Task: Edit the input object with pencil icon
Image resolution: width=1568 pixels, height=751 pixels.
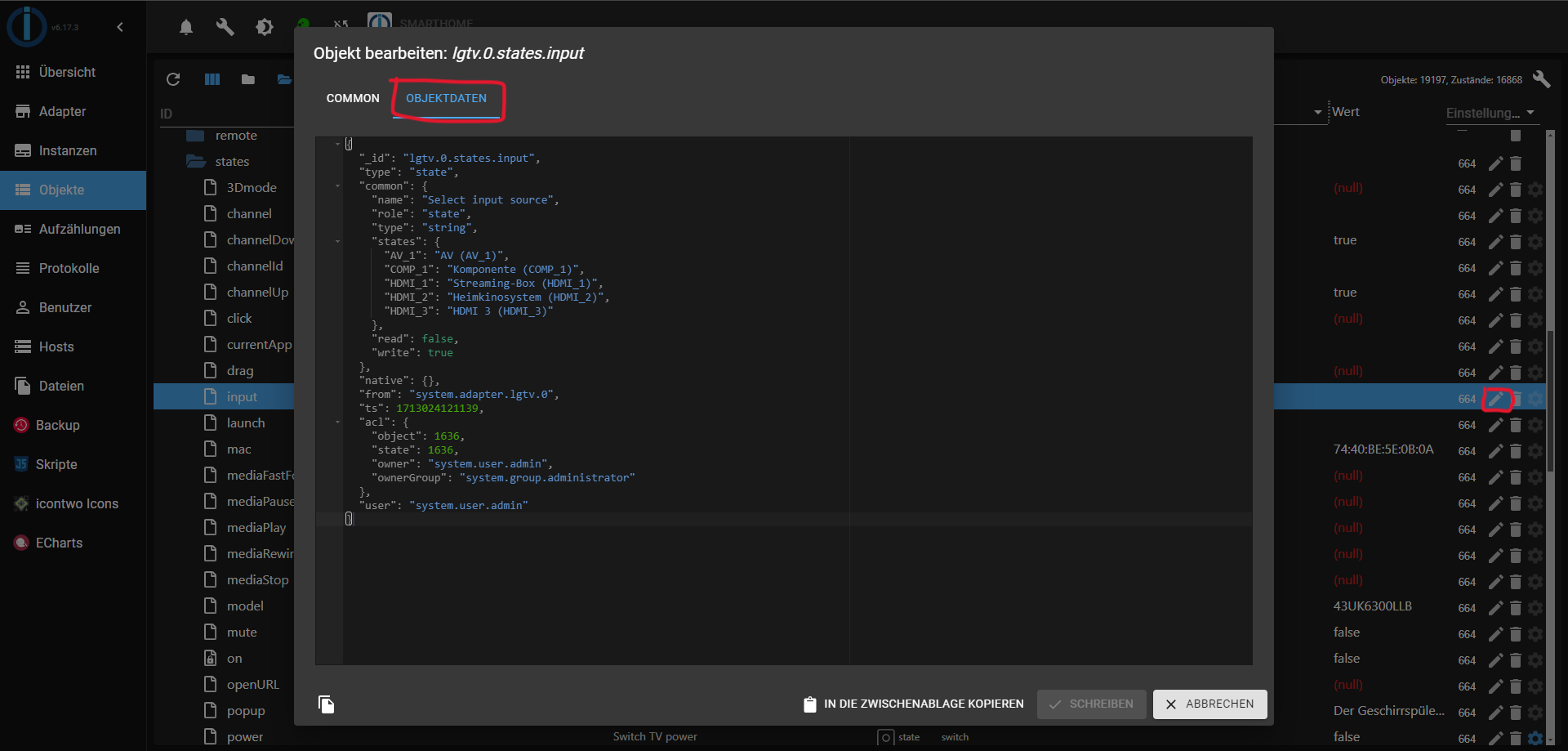Action: click(x=1495, y=399)
